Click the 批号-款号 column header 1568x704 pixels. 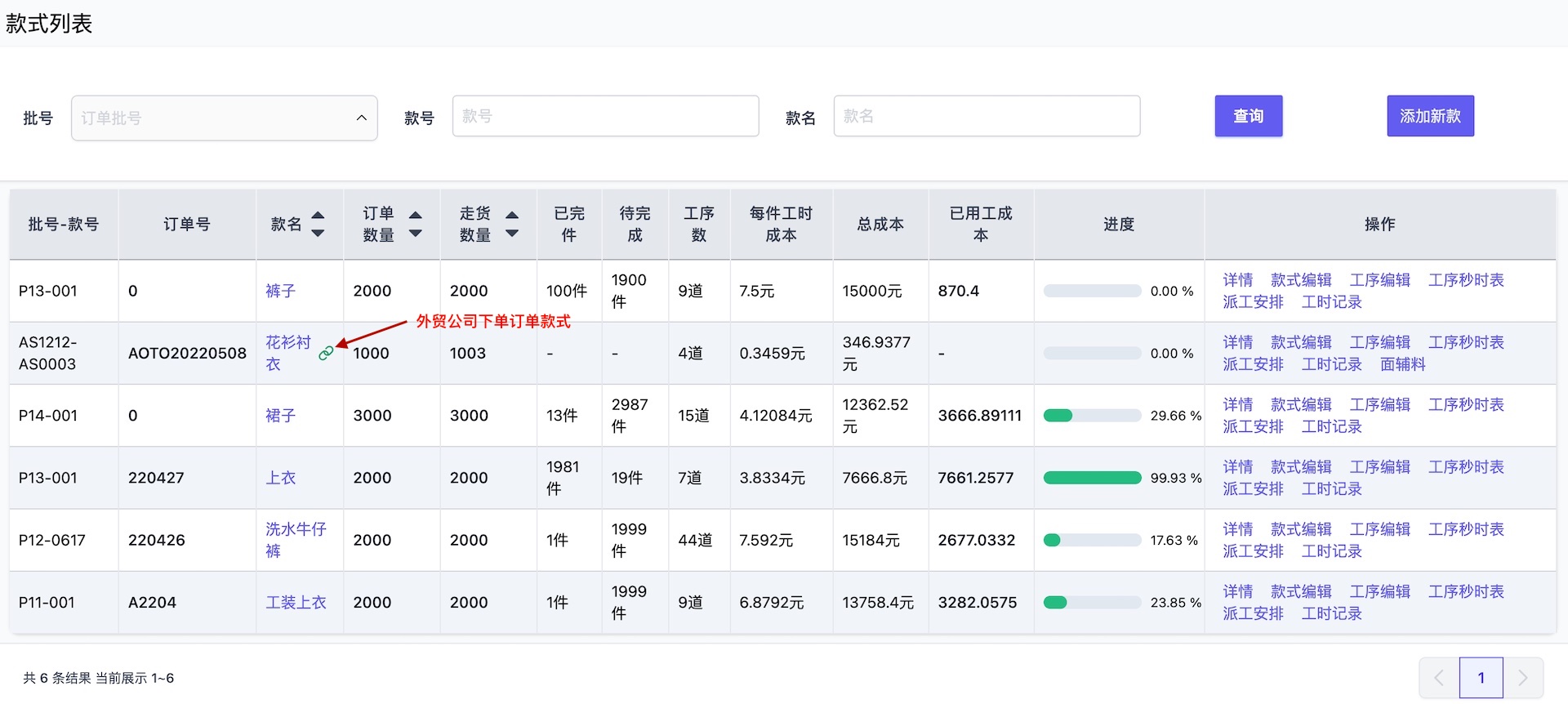(x=64, y=225)
